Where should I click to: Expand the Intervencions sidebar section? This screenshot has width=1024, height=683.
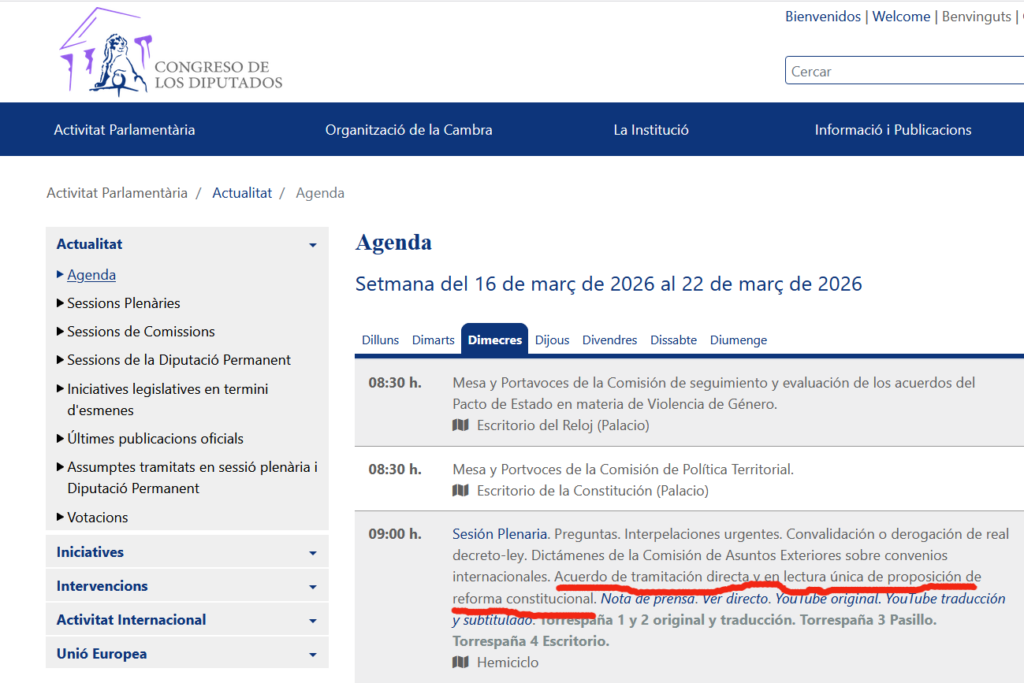click(x=312, y=587)
